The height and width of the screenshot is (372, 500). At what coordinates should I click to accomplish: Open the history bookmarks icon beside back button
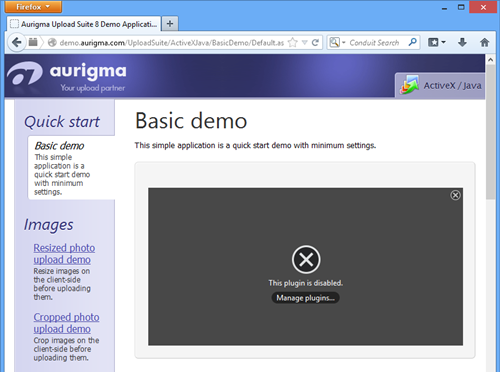[x=33, y=42]
